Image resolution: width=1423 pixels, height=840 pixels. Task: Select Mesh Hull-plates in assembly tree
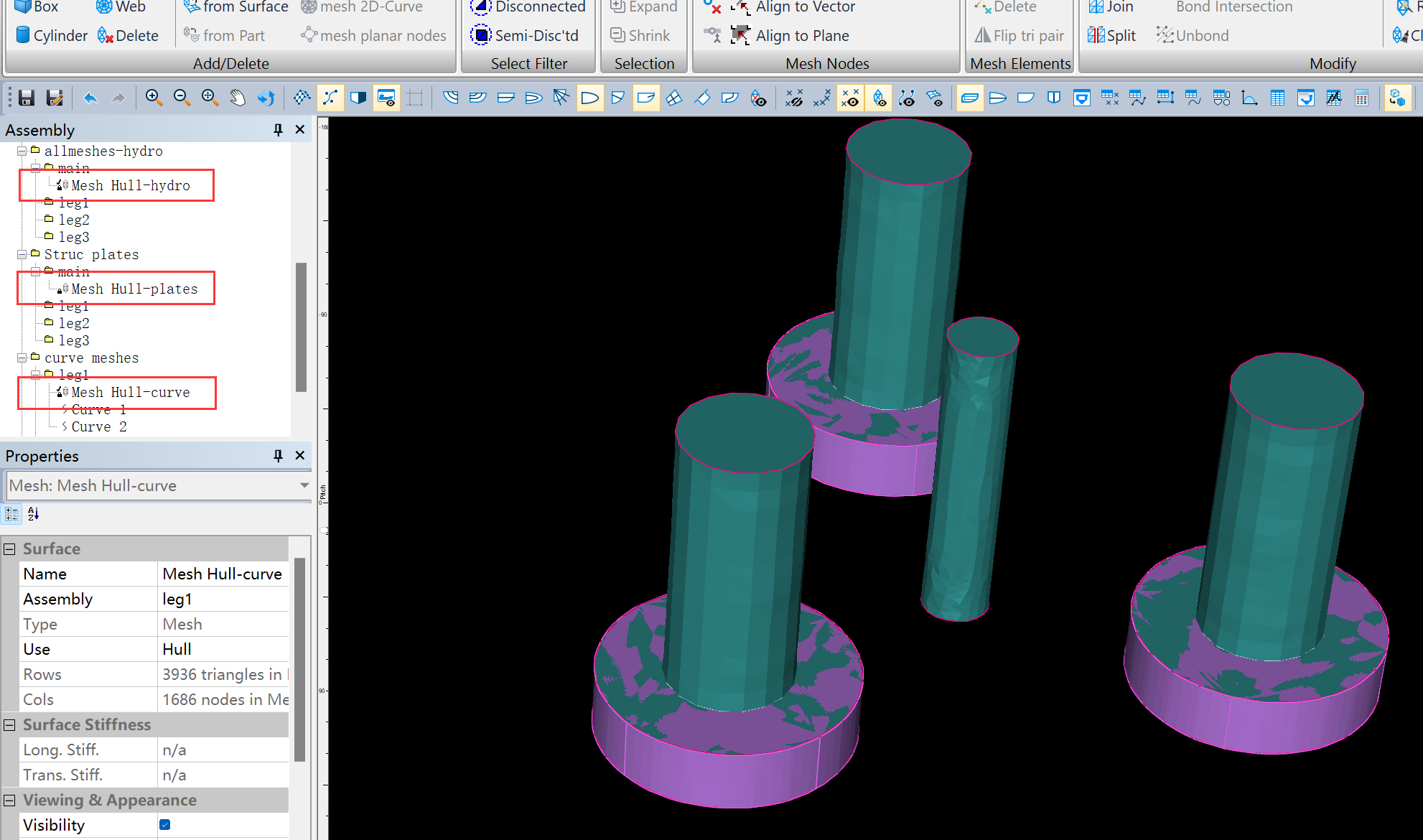tap(134, 289)
